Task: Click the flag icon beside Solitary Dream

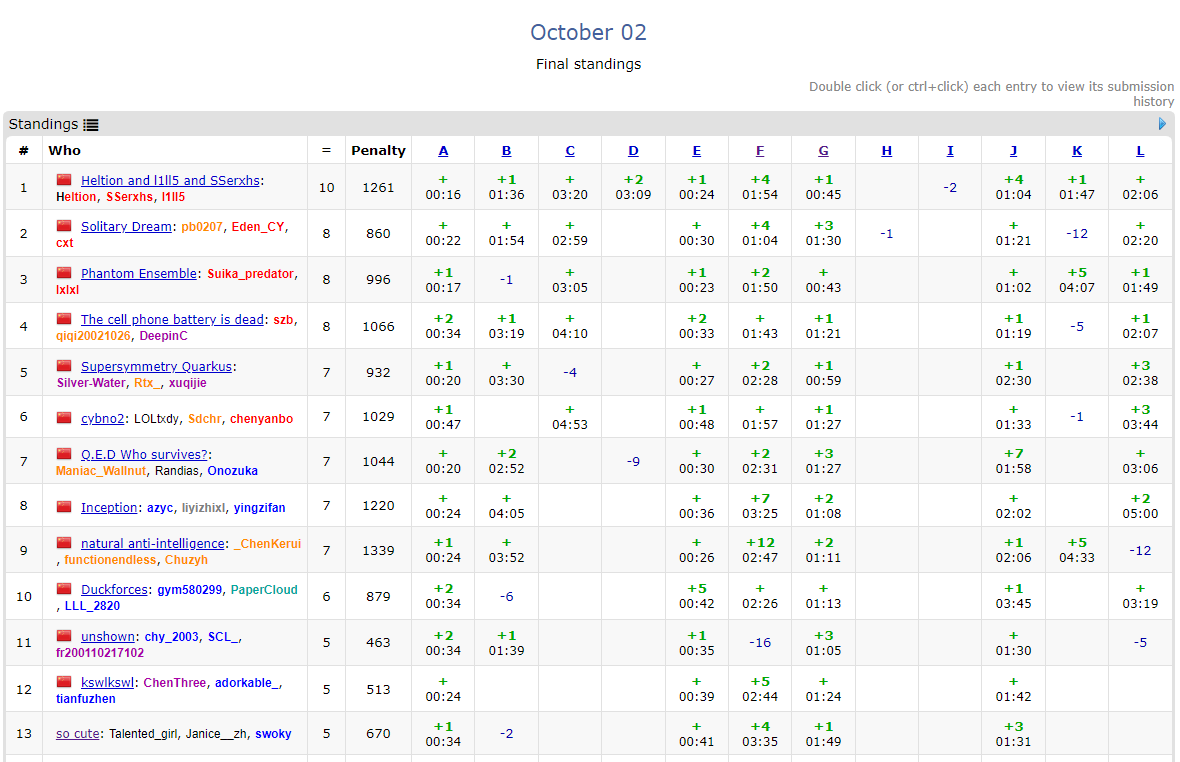Action: click(x=64, y=226)
